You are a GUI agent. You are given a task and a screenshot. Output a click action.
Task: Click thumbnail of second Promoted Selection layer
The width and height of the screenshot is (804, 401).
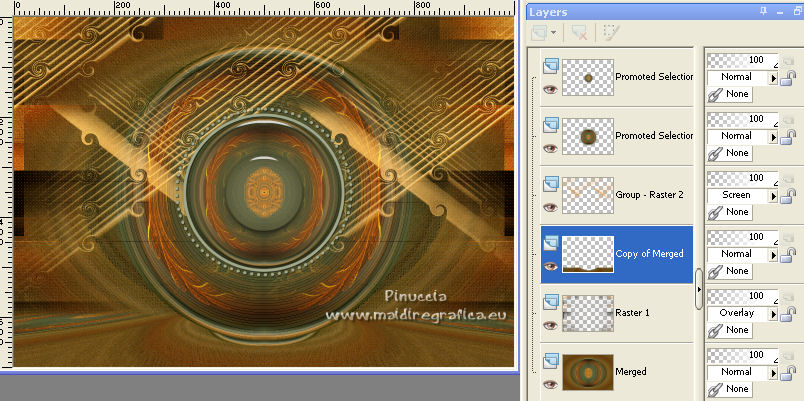pyautogui.click(x=588, y=136)
